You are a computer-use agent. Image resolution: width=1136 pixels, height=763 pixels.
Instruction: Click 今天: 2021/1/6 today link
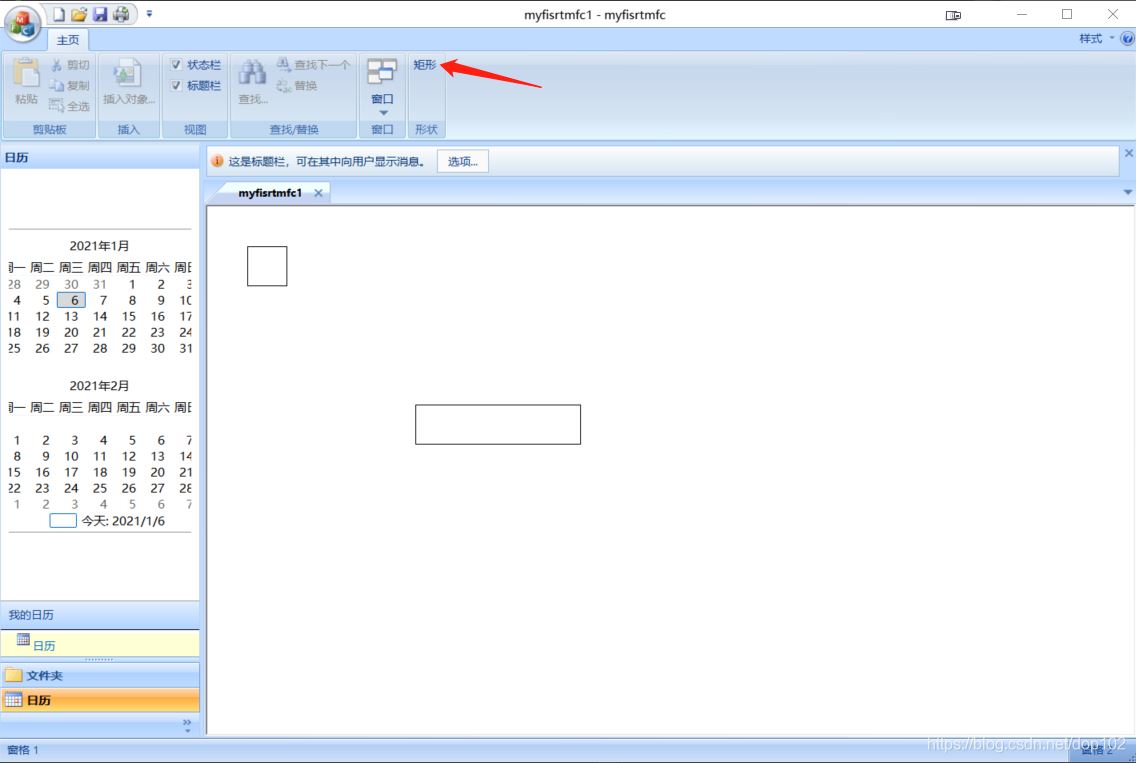[107, 521]
